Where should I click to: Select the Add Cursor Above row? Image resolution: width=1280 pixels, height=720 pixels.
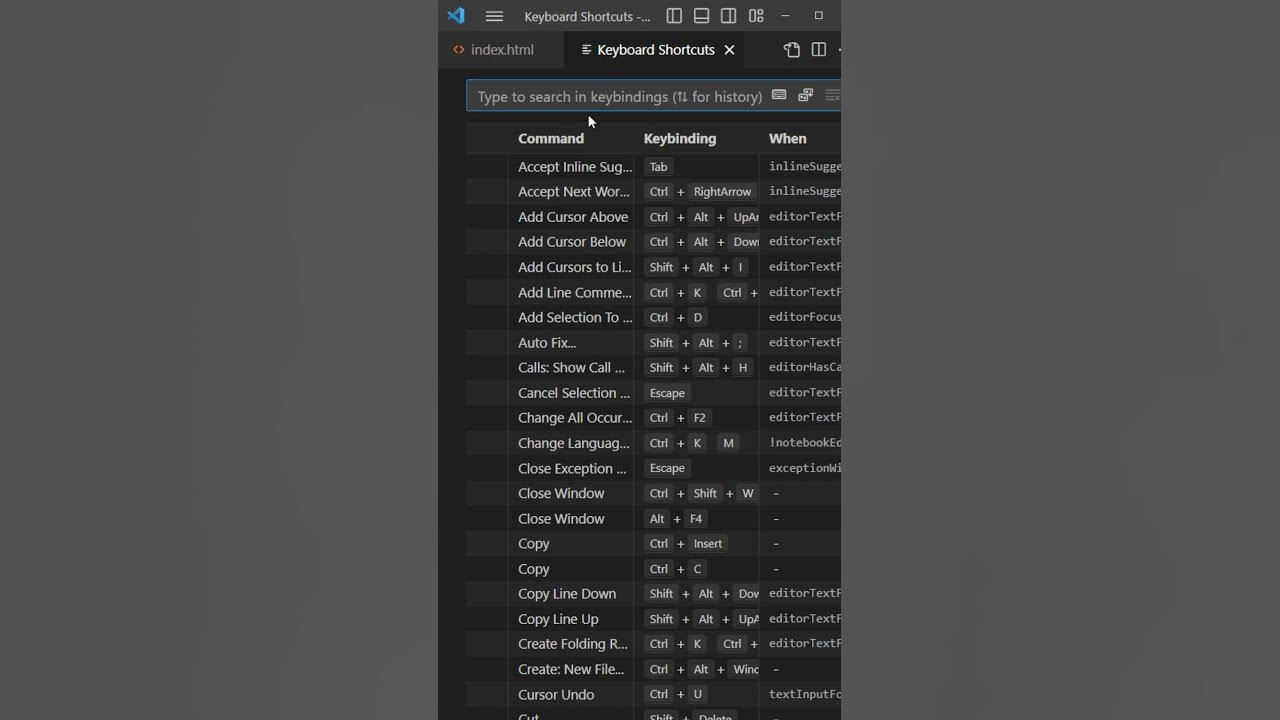pos(573,217)
